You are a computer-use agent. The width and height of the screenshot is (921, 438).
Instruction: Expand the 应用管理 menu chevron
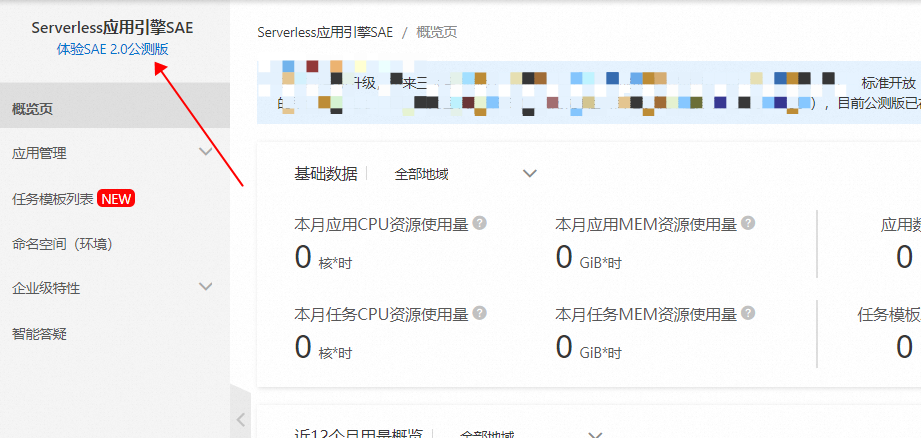206,152
